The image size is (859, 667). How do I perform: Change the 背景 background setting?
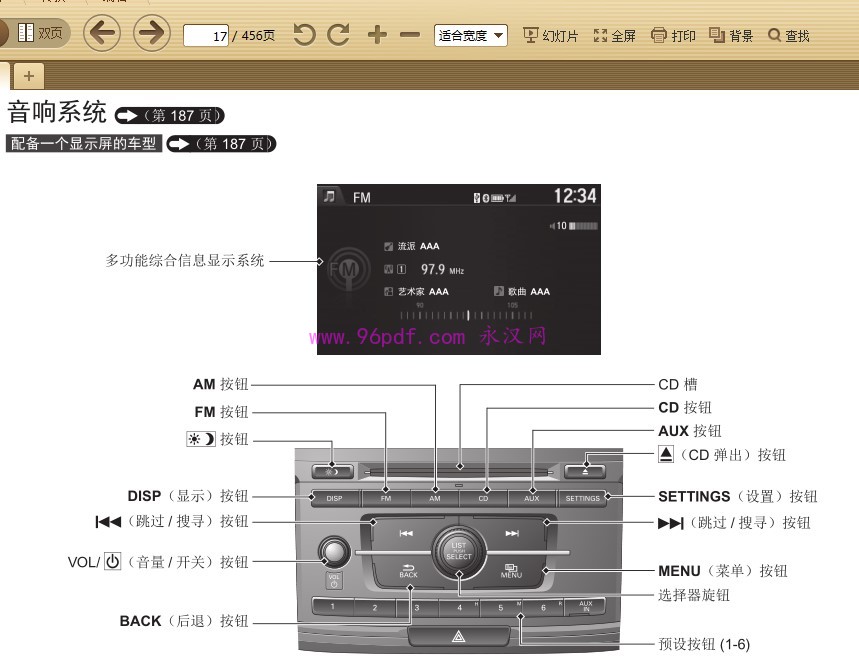(731, 33)
